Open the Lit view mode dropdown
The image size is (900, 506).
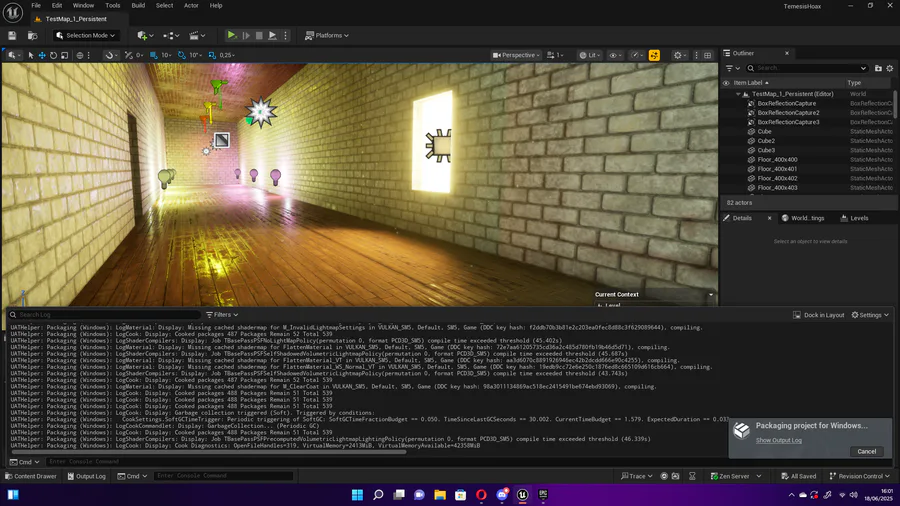pos(589,55)
